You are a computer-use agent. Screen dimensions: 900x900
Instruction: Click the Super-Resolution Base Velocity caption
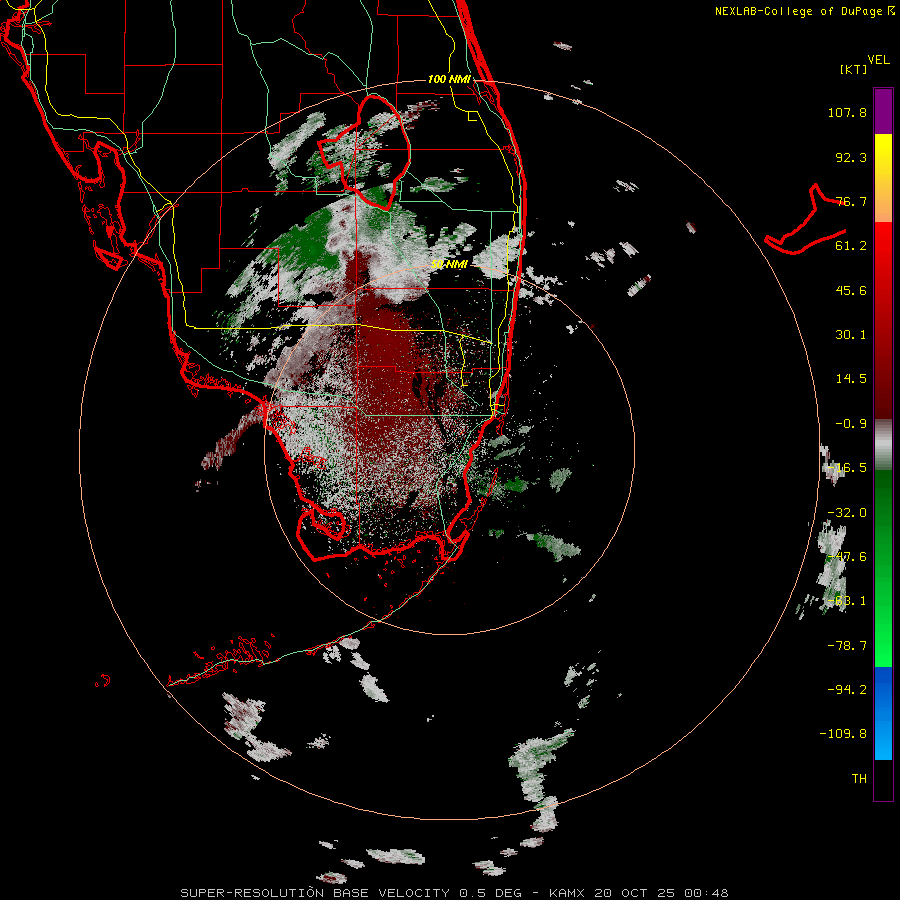point(454,893)
